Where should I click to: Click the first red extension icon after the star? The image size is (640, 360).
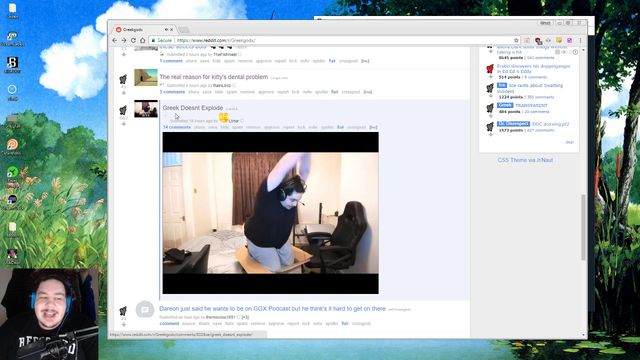(x=527, y=40)
